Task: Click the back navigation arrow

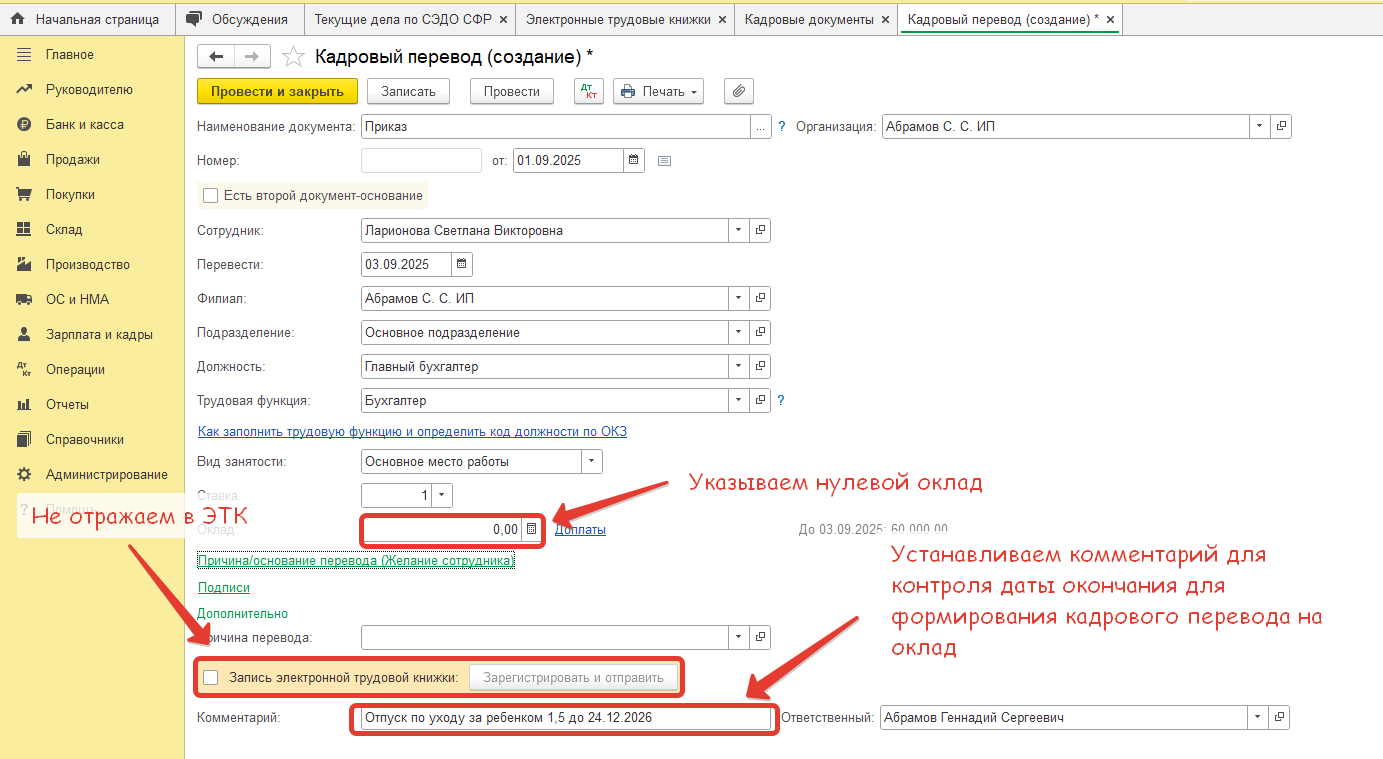Action: point(216,57)
